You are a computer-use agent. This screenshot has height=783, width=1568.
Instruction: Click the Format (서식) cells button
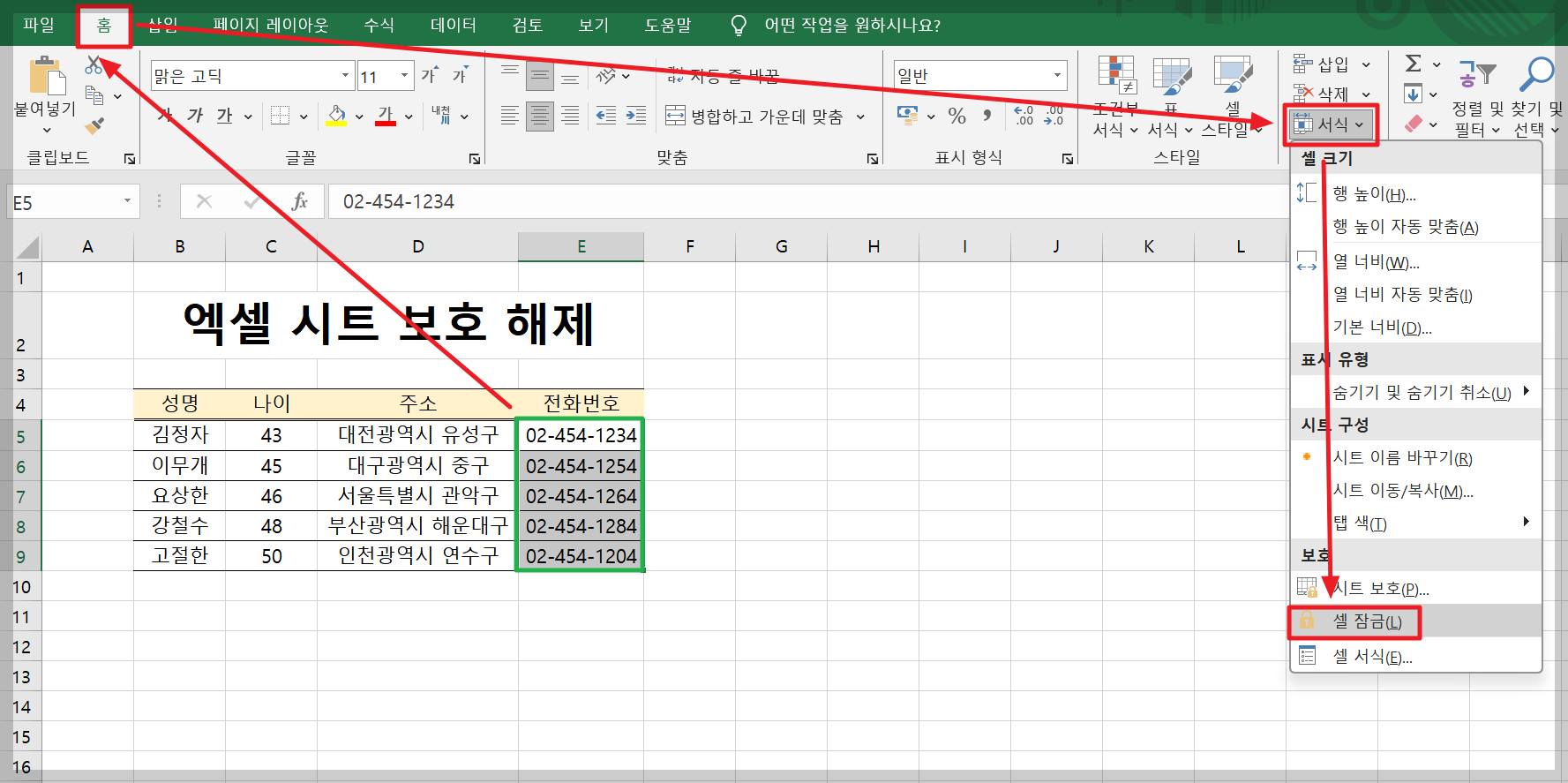point(1330,124)
